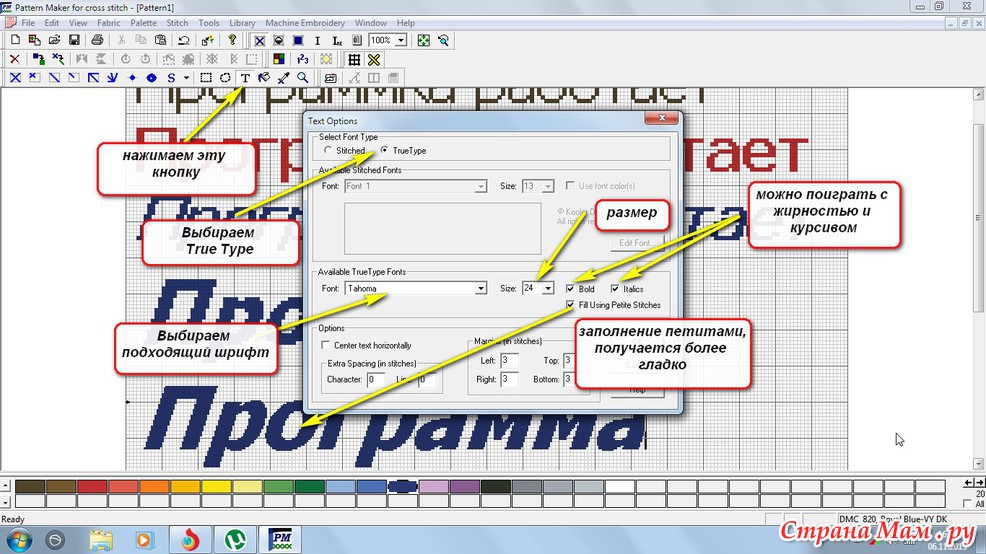Select the flood fill bucket tool

click(264, 78)
